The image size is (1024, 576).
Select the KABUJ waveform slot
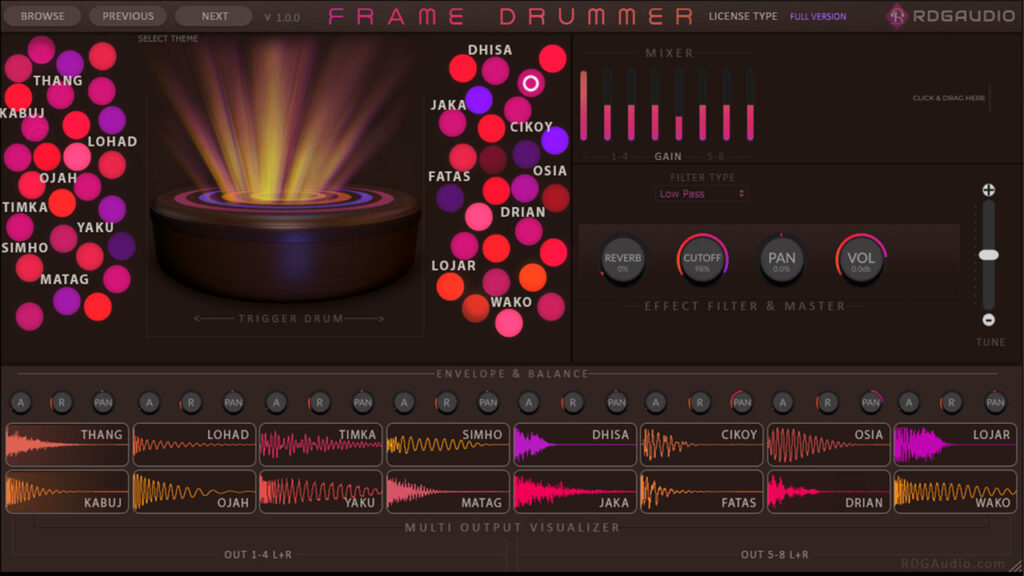tap(67, 492)
